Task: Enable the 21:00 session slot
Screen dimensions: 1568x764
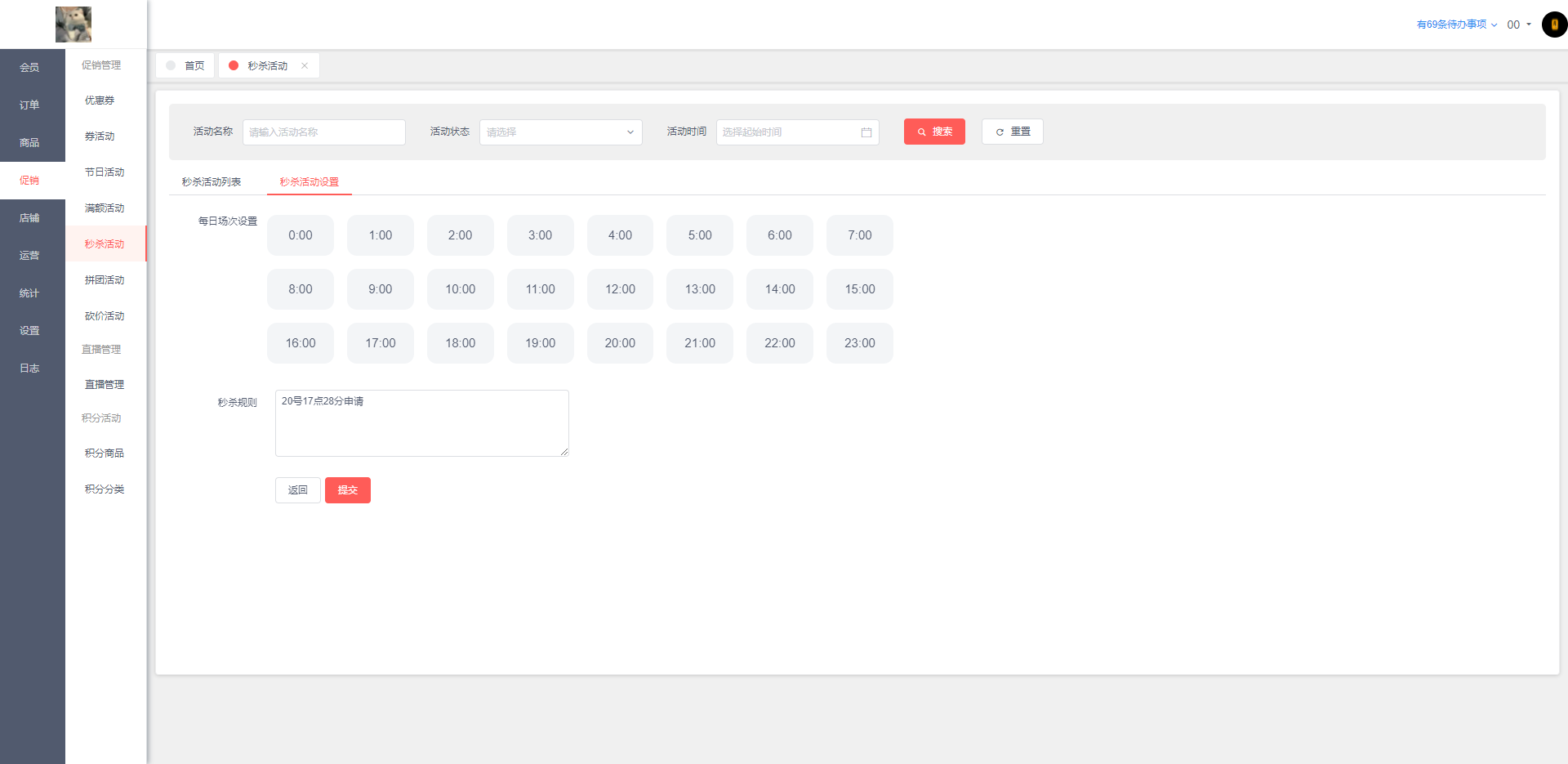Action: click(x=700, y=343)
